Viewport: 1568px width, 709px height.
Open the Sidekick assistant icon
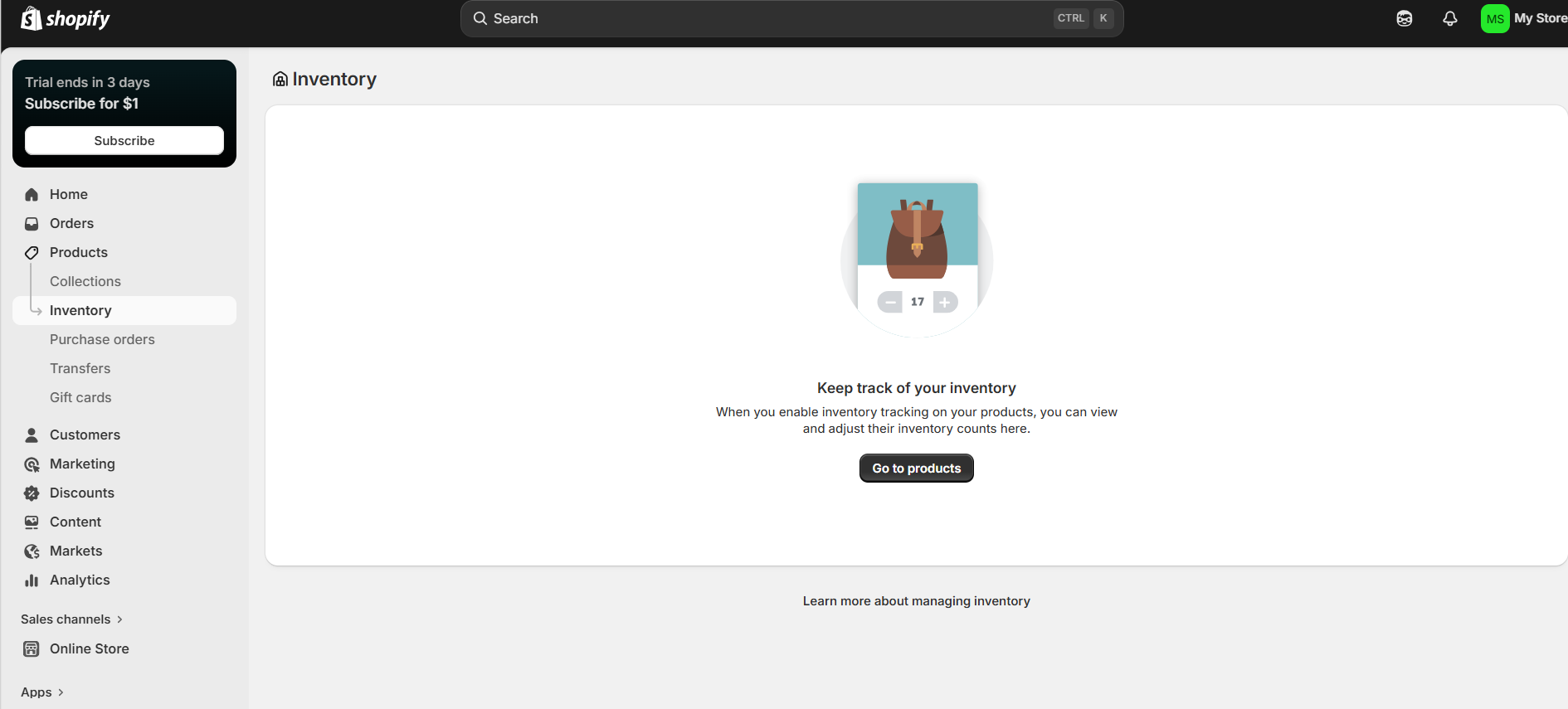click(1404, 18)
